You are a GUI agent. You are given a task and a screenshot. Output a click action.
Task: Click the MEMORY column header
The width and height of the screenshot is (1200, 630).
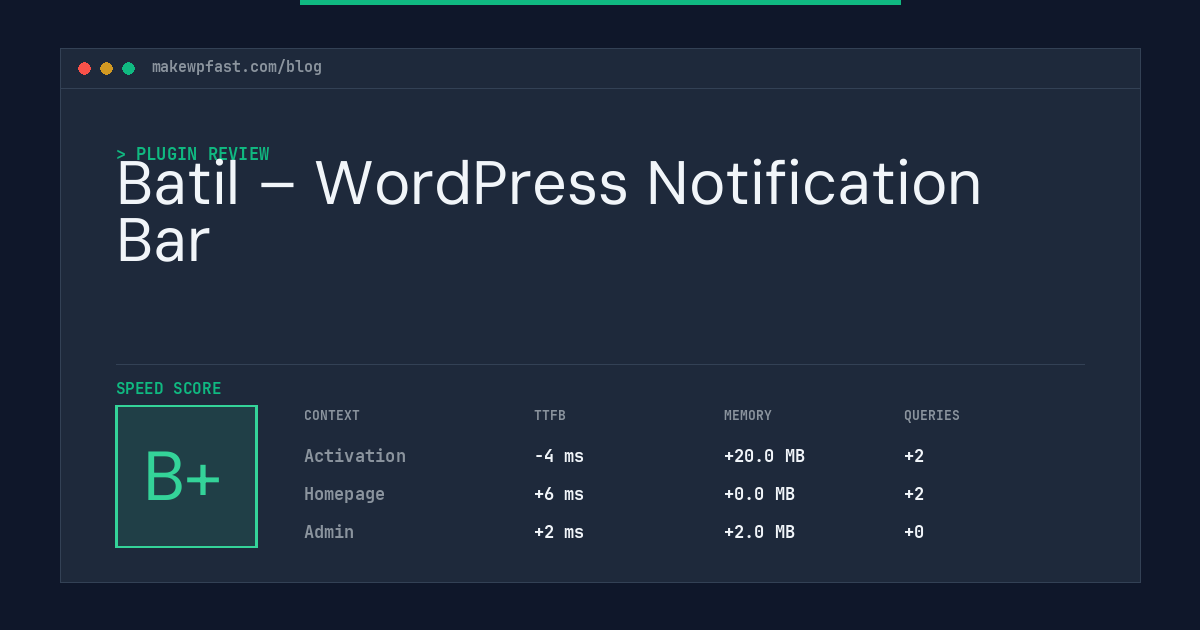click(748, 416)
